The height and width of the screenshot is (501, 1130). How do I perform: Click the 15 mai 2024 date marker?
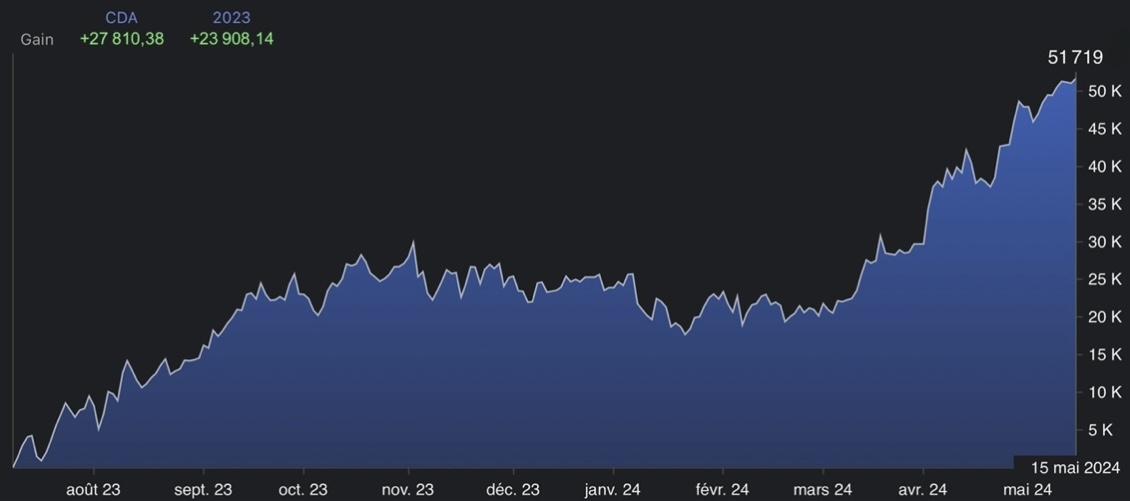[1075, 466]
